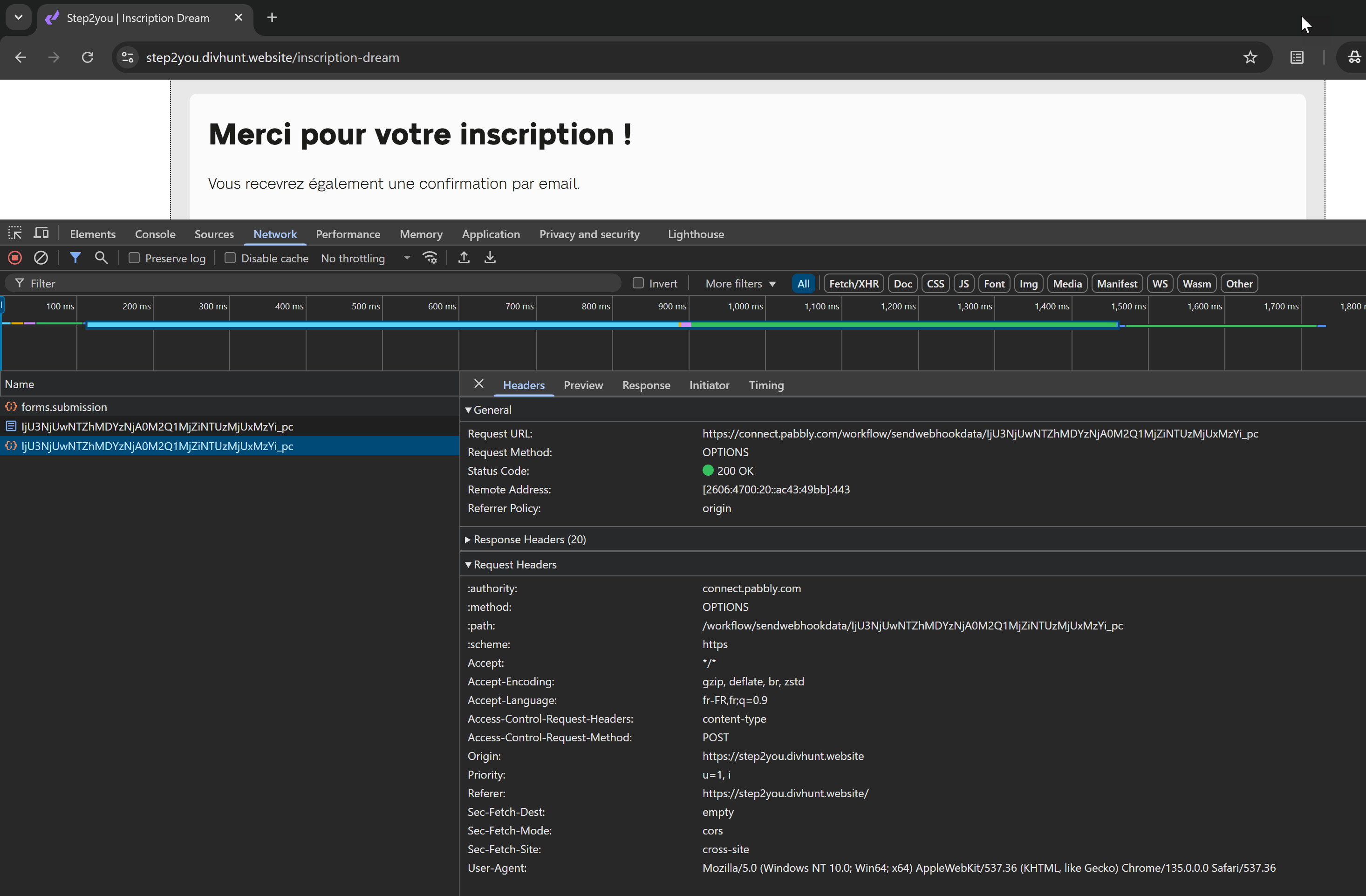
Task: Open the Sources panel
Action: (214, 234)
